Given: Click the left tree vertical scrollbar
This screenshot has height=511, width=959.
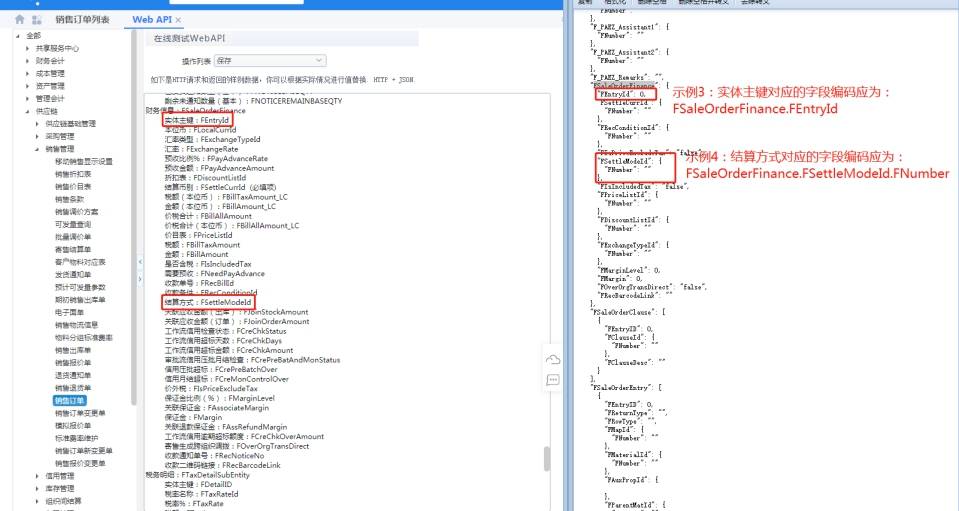Looking at the screenshot, I should click(x=134, y=217).
